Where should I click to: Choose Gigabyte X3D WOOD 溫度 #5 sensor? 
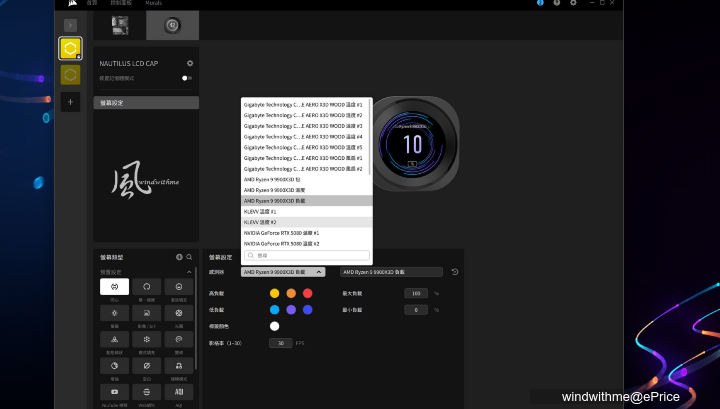point(305,147)
